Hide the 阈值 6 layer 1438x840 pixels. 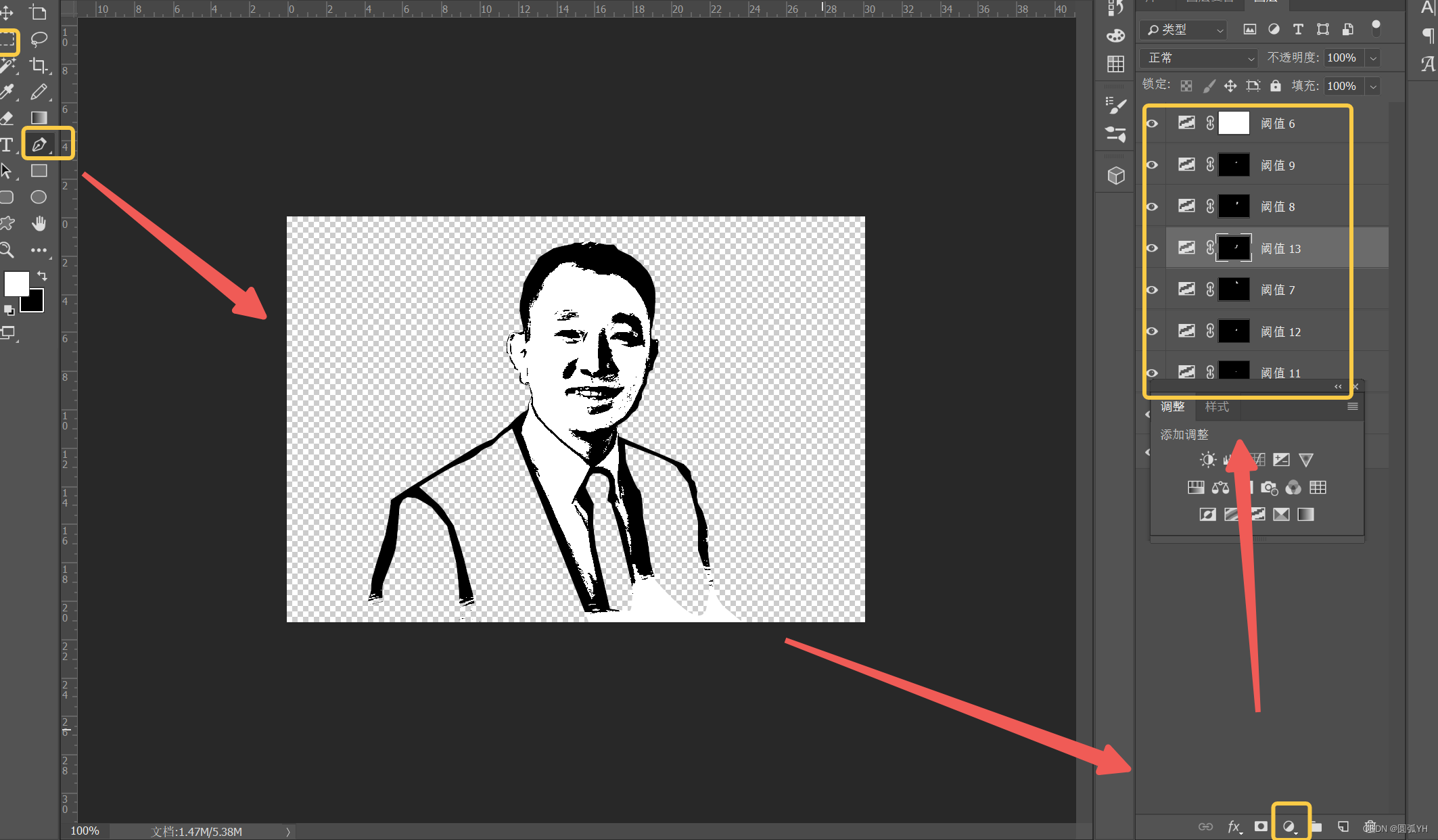click(1153, 123)
